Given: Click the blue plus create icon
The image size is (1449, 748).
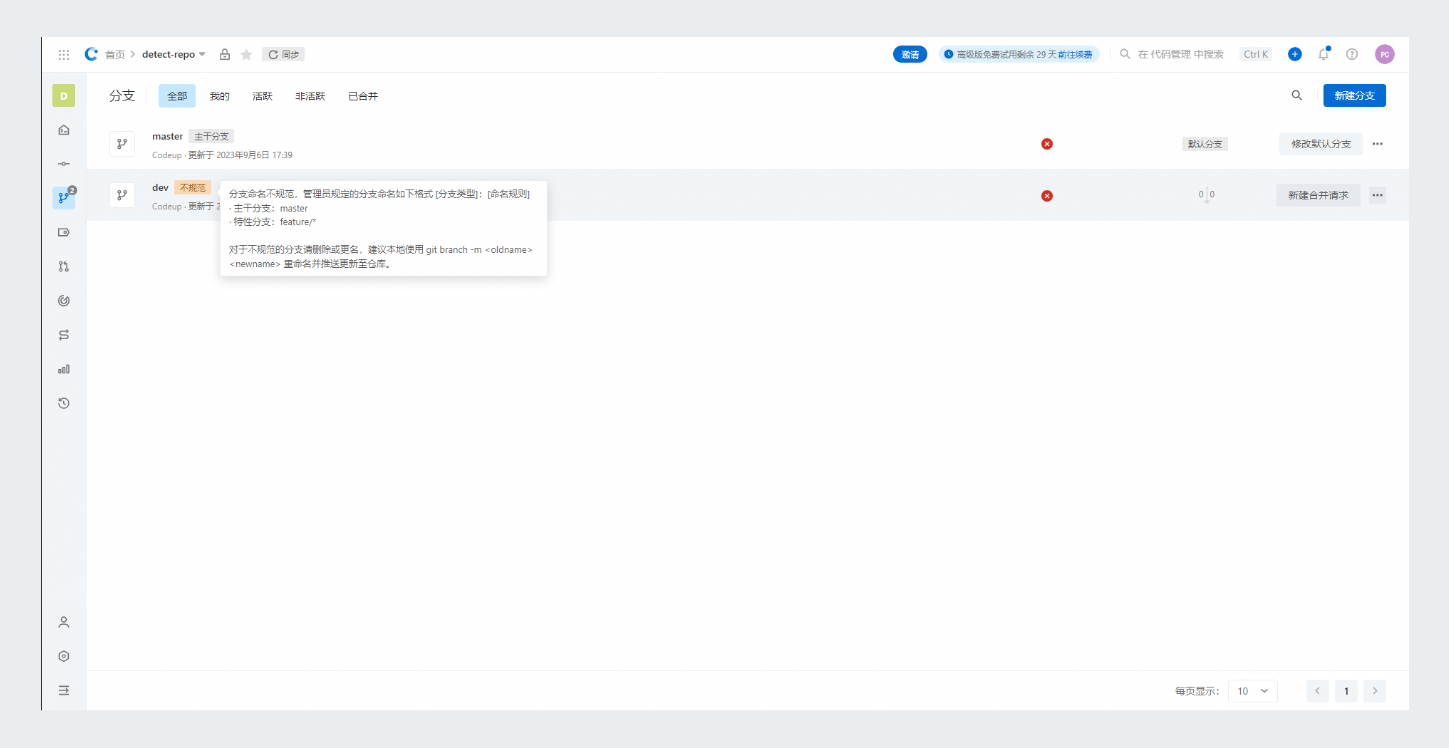Looking at the screenshot, I should (x=1295, y=54).
